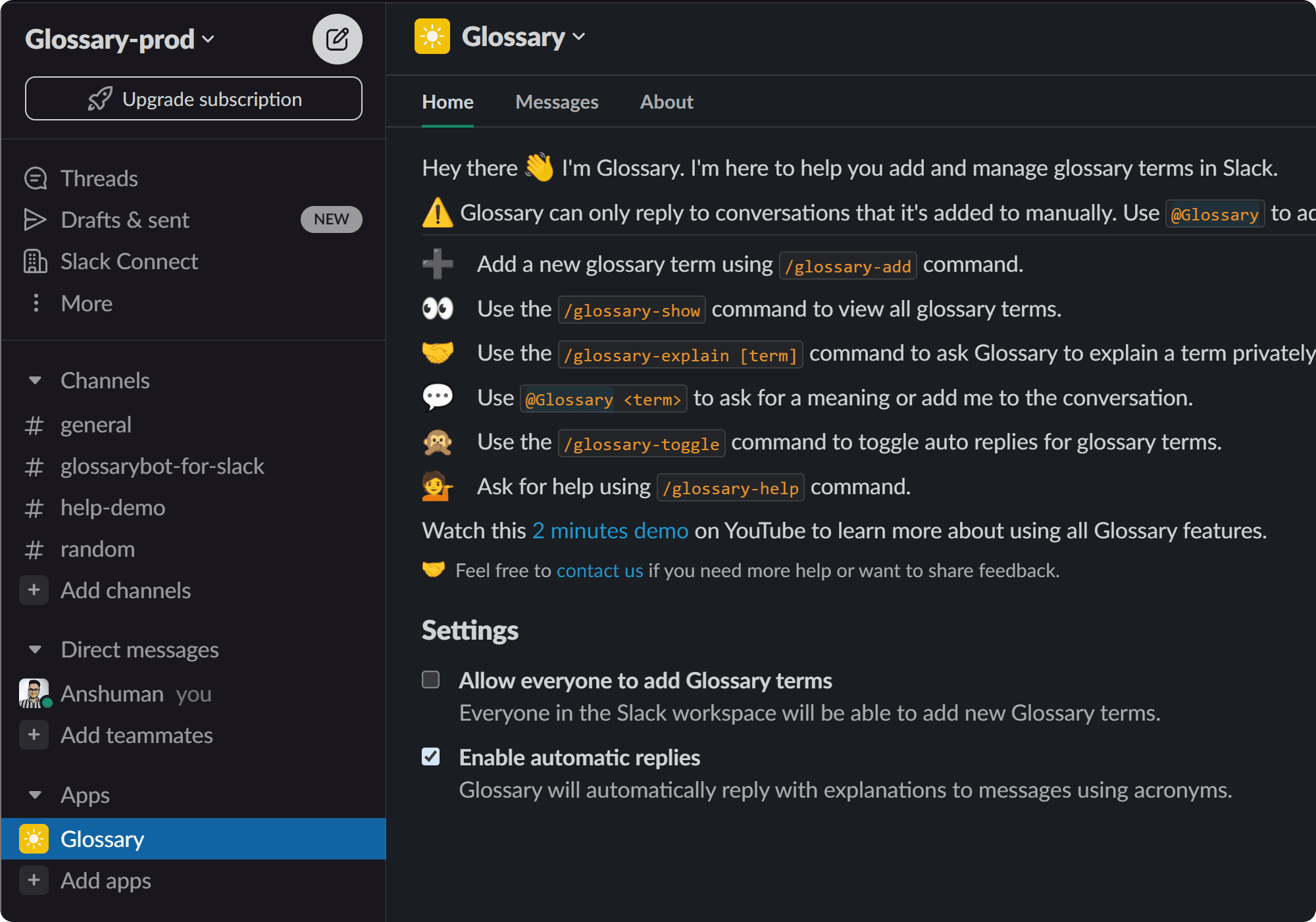
Task: Collapse the Direct messages section
Action: [x=34, y=650]
